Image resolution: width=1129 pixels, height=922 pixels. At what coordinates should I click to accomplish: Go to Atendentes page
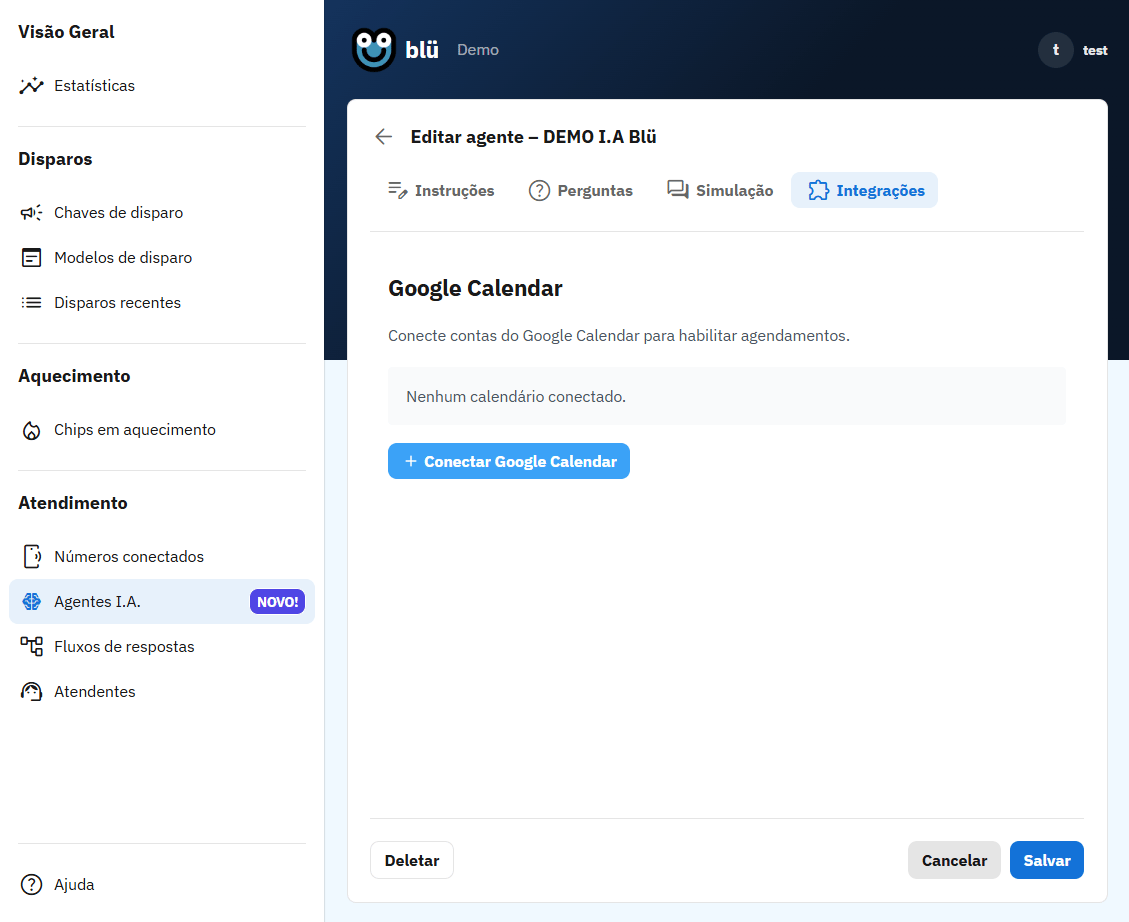click(x=162, y=692)
